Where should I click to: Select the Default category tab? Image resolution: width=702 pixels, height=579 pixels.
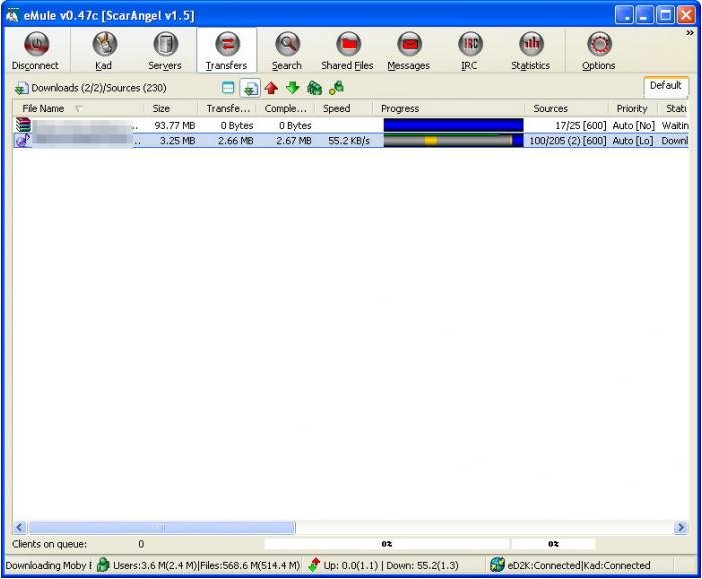pyautogui.click(x=666, y=86)
